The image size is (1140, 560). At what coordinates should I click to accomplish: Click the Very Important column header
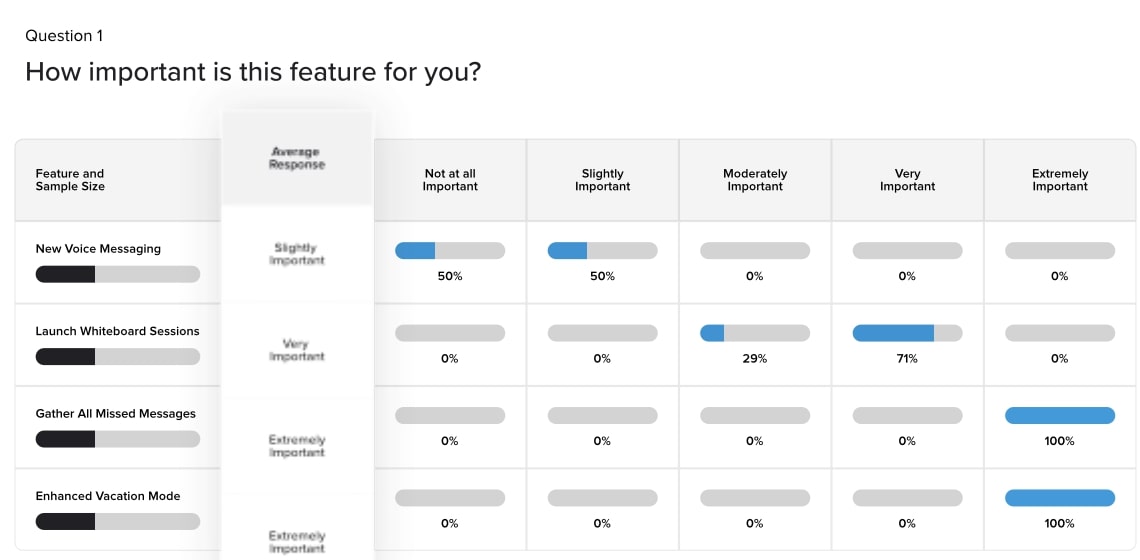pyautogui.click(x=907, y=180)
